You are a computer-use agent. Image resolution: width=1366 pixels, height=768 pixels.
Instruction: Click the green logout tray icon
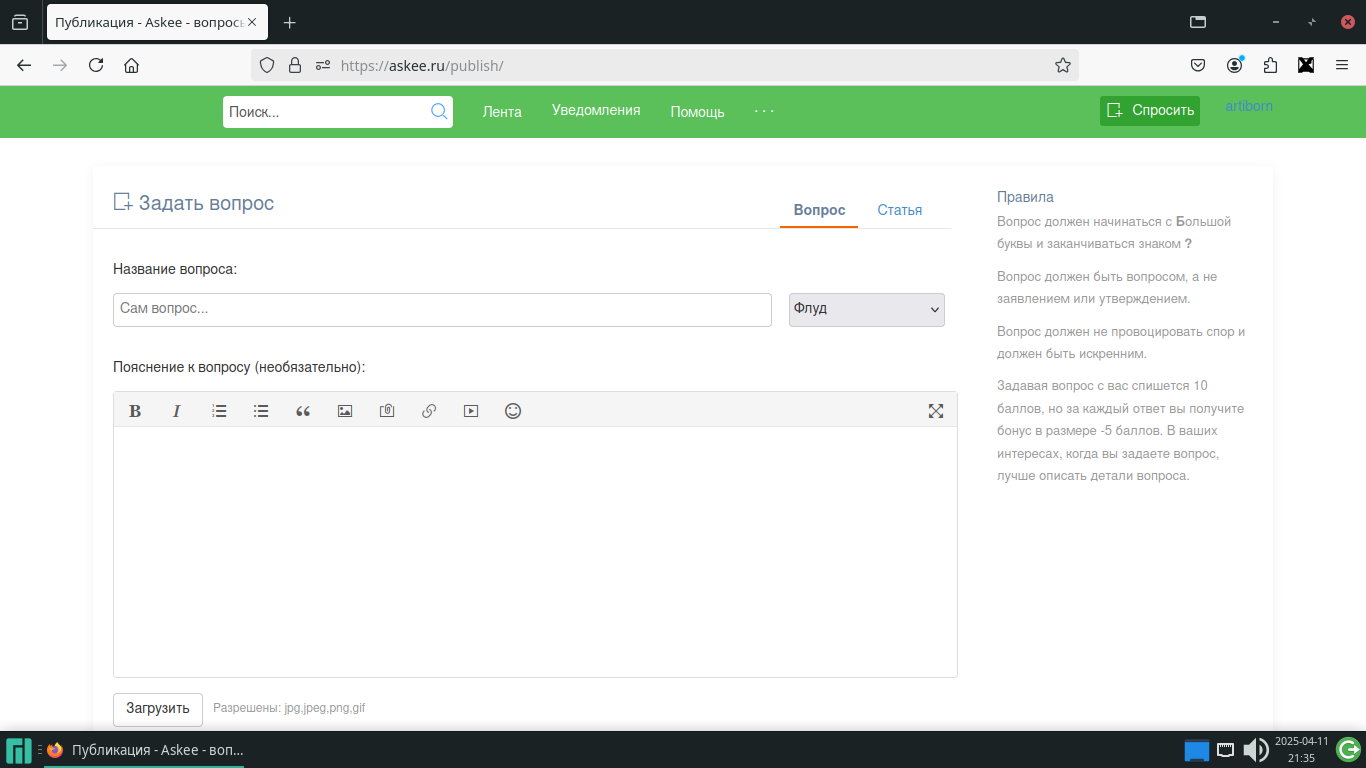click(1348, 749)
